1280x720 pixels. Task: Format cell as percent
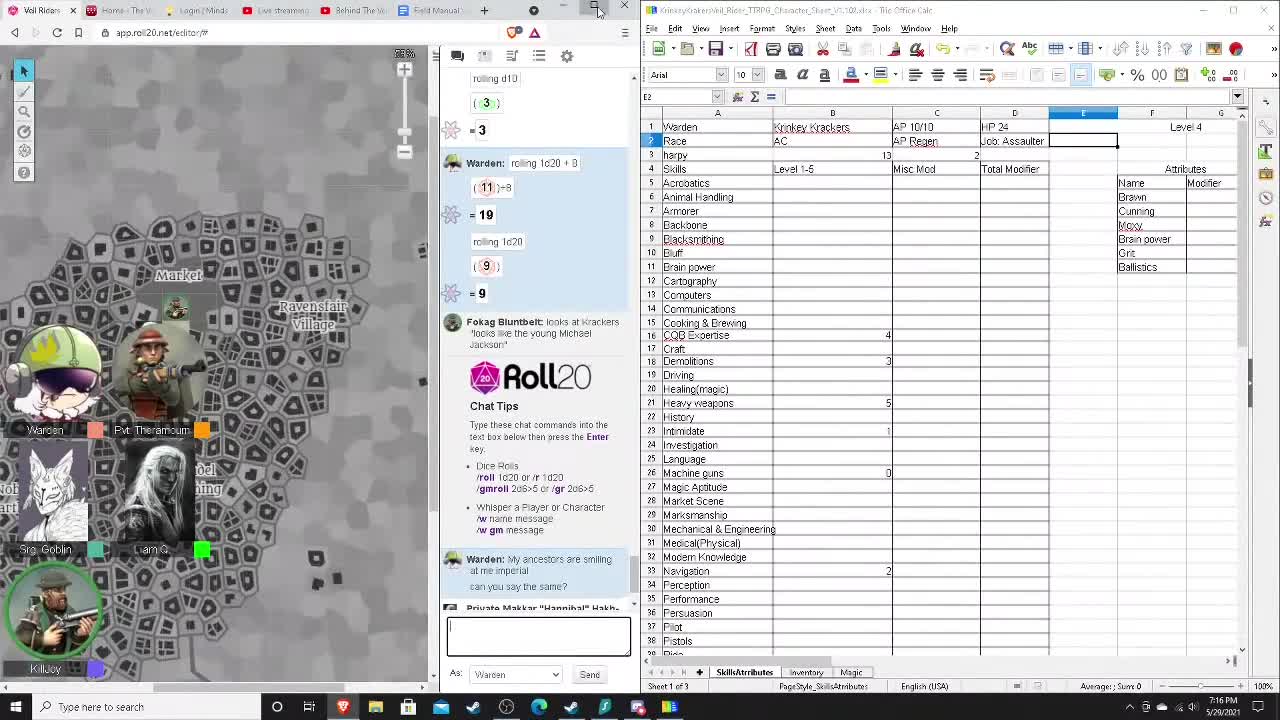pos(1137,75)
